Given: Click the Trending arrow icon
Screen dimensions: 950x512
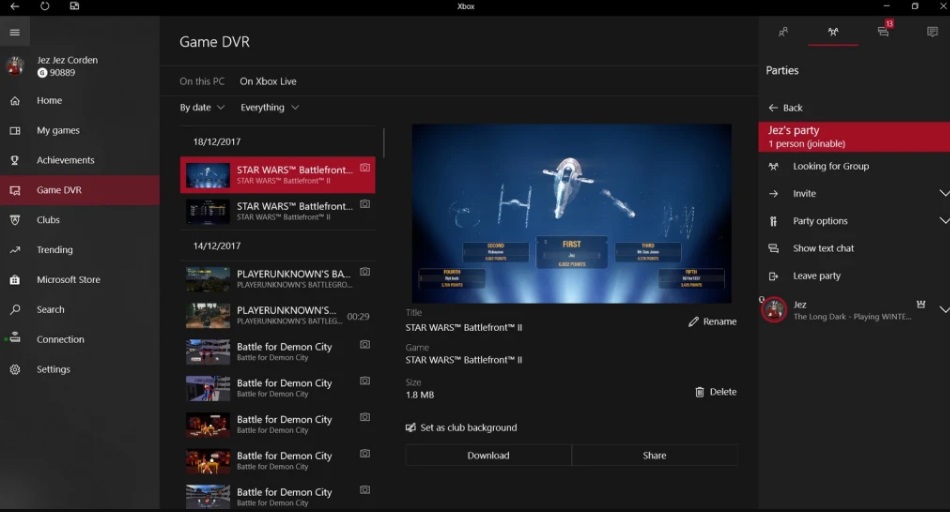Looking at the screenshot, I should coord(15,250).
